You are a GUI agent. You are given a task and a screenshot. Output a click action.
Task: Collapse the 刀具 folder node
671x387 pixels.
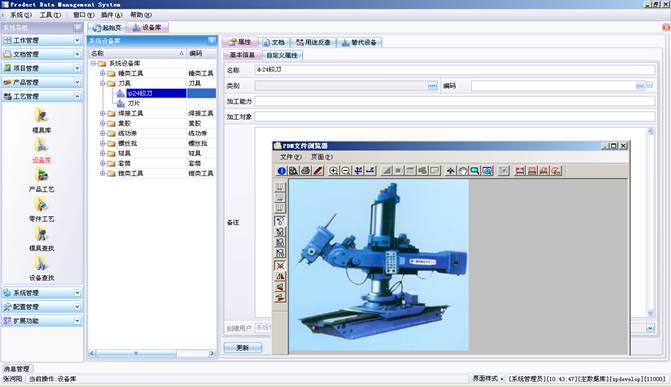(x=103, y=83)
